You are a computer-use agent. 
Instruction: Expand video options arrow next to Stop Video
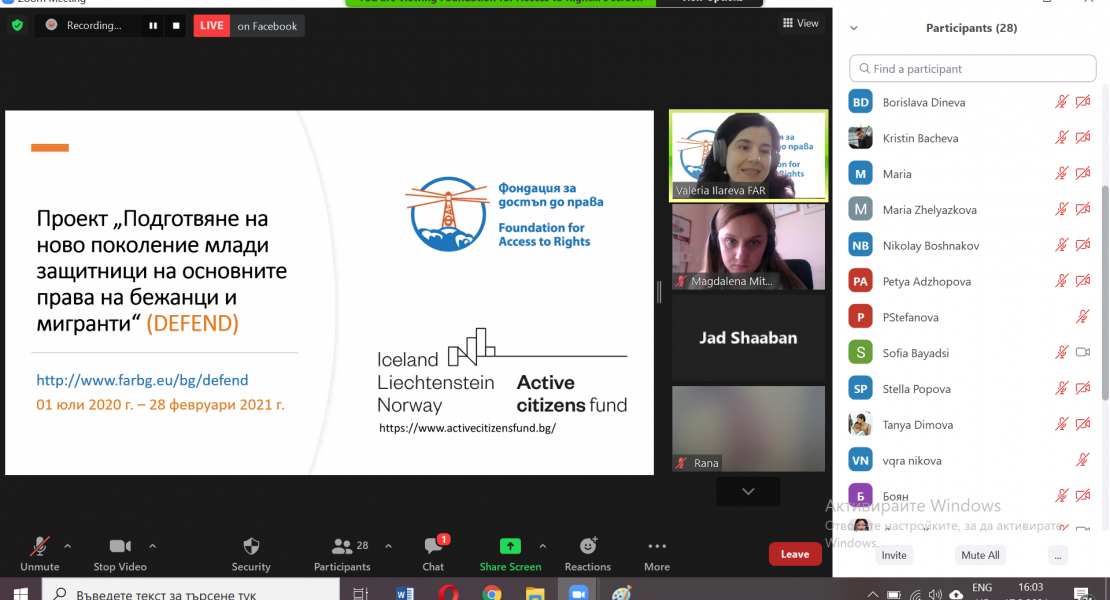pyautogui.click(x=152, y=546)
